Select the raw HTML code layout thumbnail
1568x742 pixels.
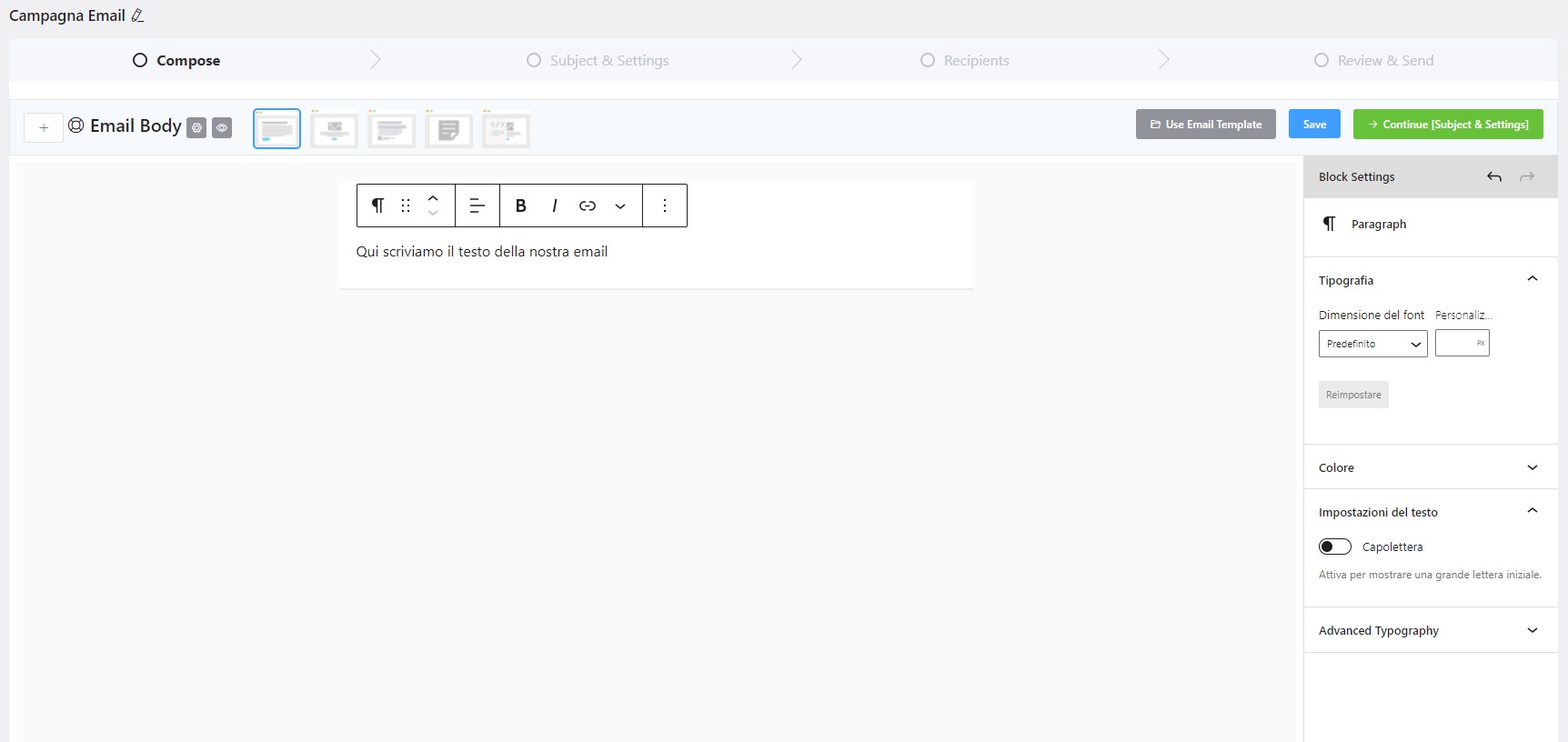point(506,129)
